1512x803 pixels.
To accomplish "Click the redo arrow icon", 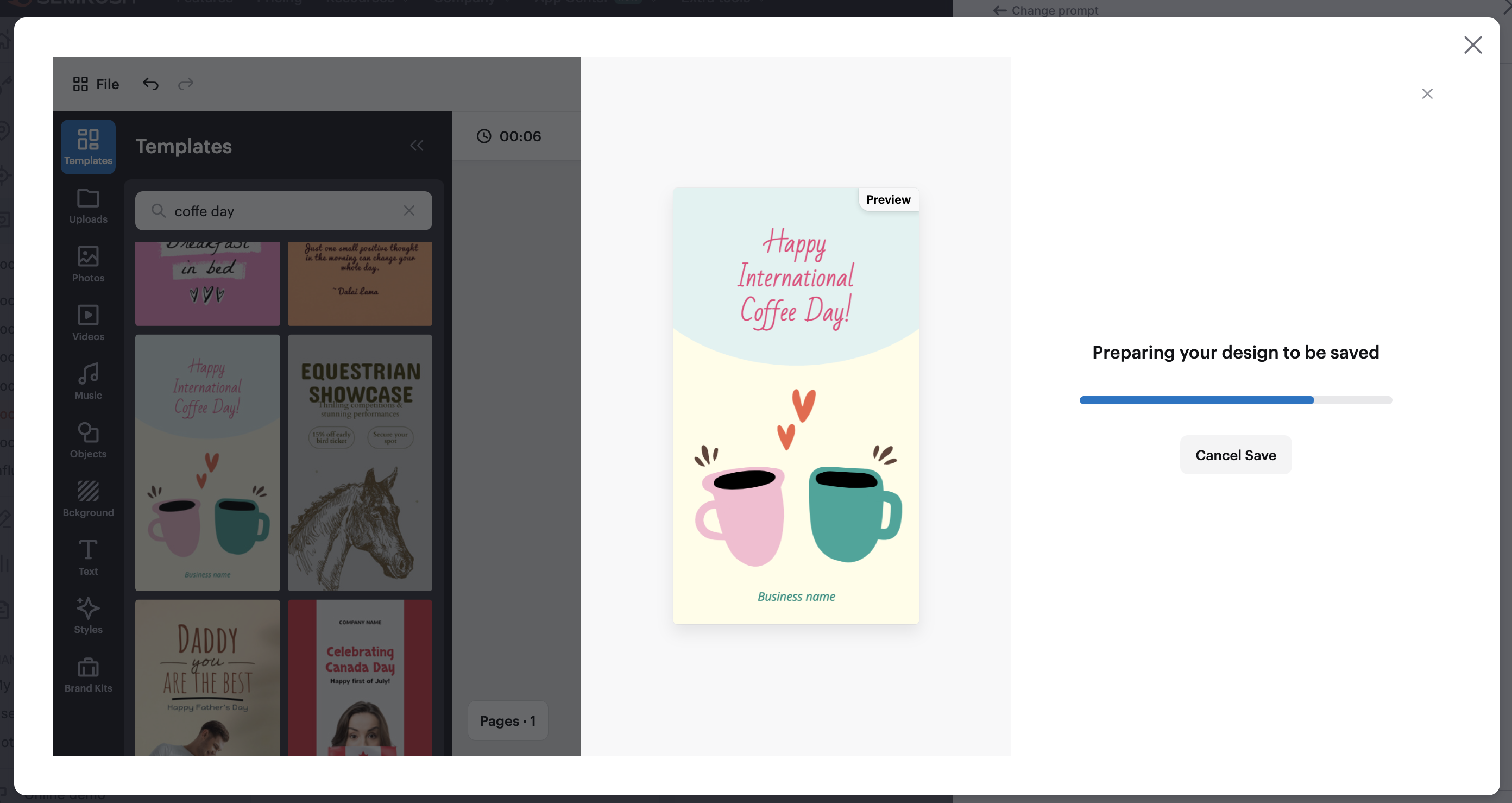I will 186,84.
